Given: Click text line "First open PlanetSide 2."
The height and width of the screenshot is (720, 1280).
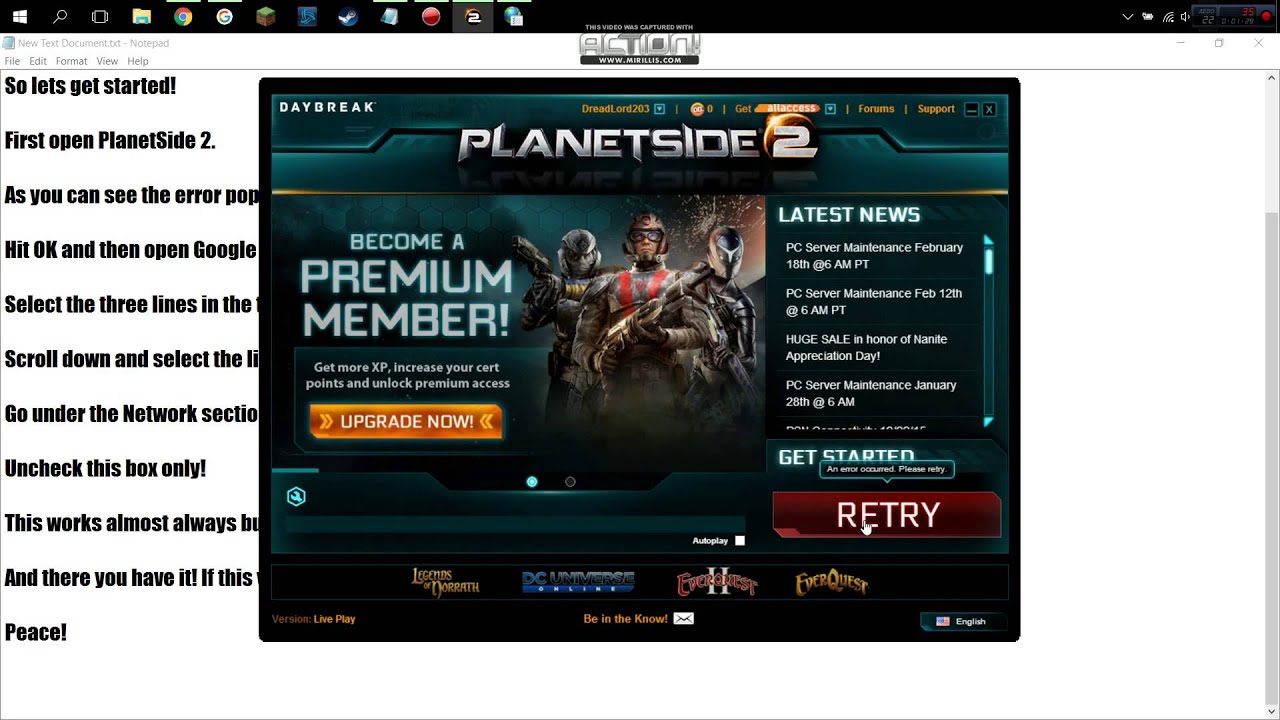Looking at the screenshot, I should click(x=110, y=140).
